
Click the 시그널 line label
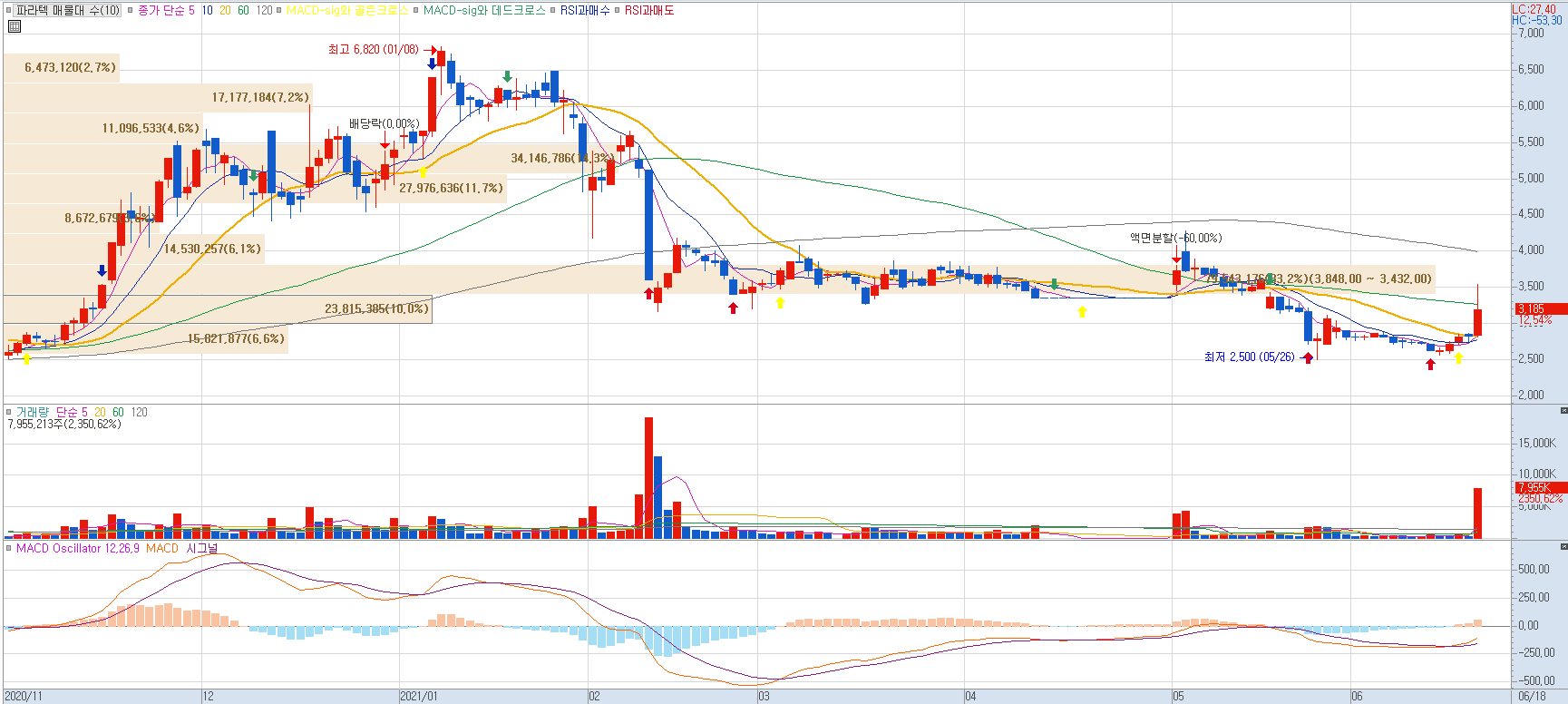click(x=202, y=548)
